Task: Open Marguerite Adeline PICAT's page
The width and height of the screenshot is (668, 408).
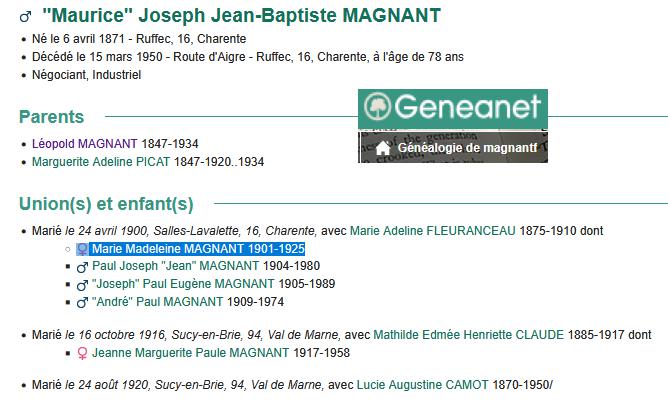Action: coord(101,162)
